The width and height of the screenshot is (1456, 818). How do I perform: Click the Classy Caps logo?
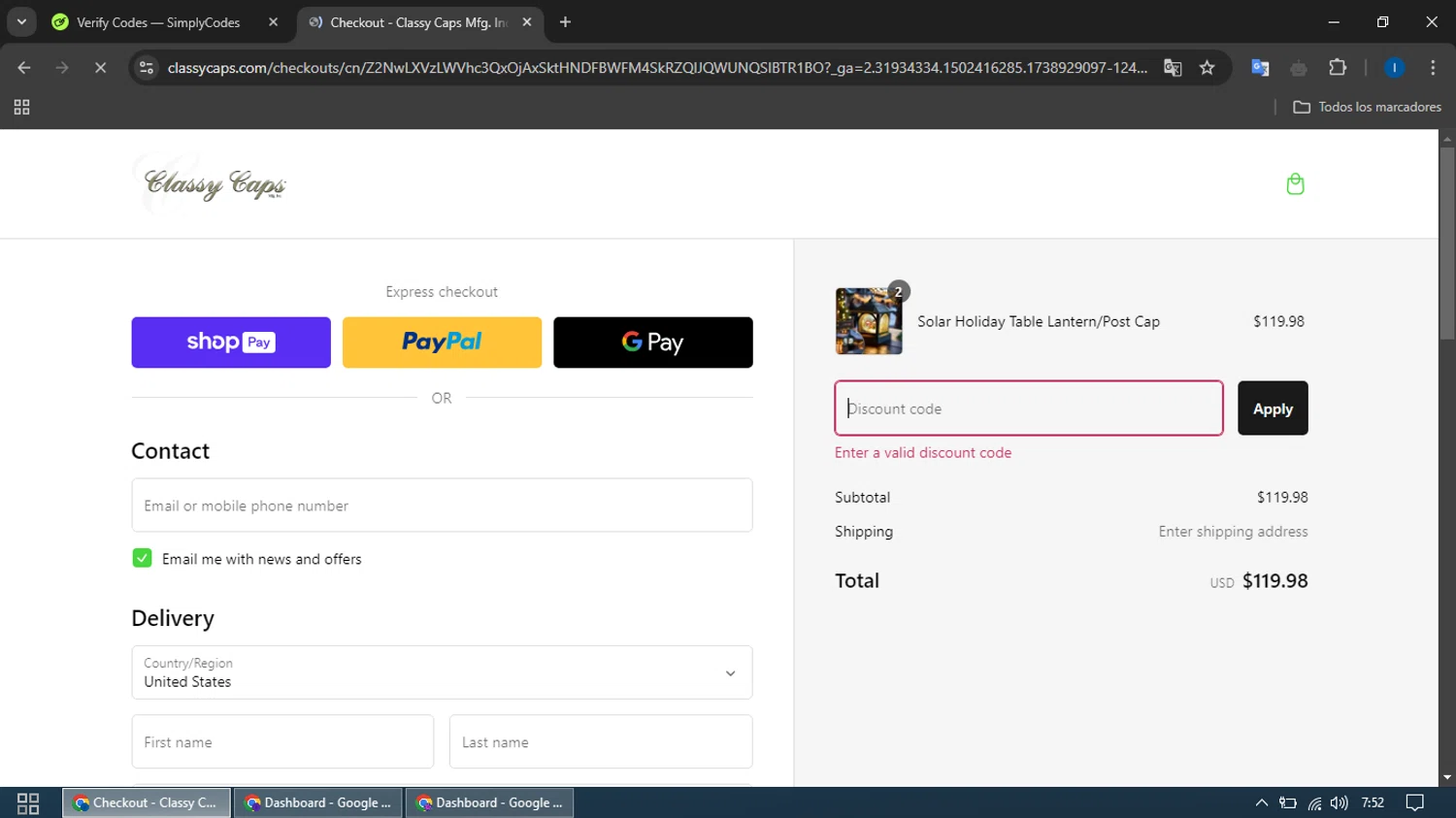[x=215, y=183]
